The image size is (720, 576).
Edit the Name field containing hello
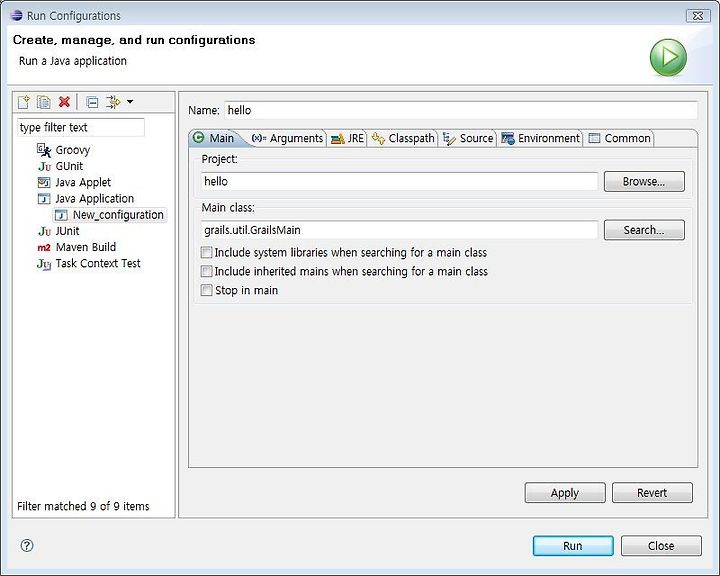coord(461,110)
